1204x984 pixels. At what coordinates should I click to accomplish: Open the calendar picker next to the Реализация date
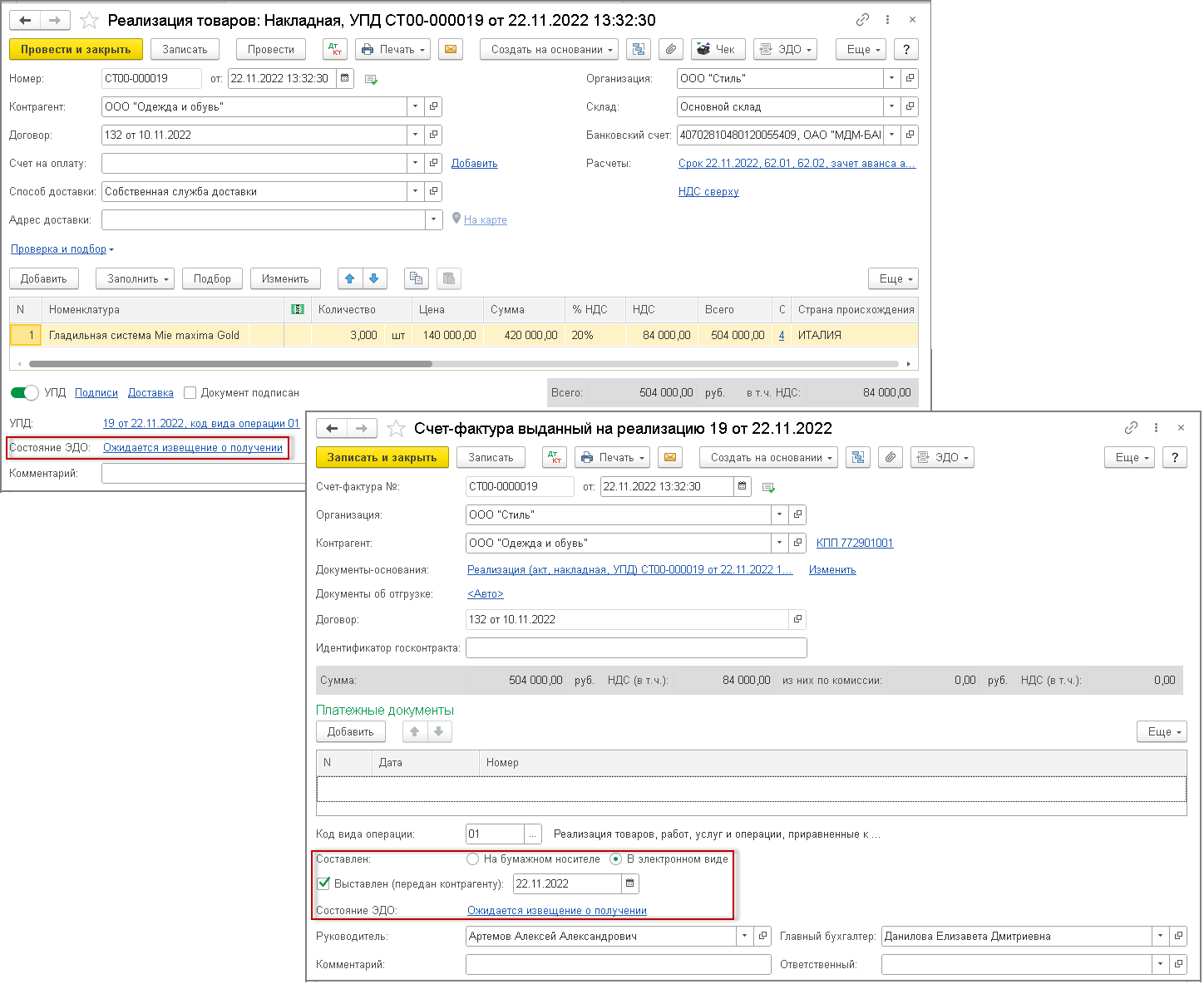(x=345, y=78)
